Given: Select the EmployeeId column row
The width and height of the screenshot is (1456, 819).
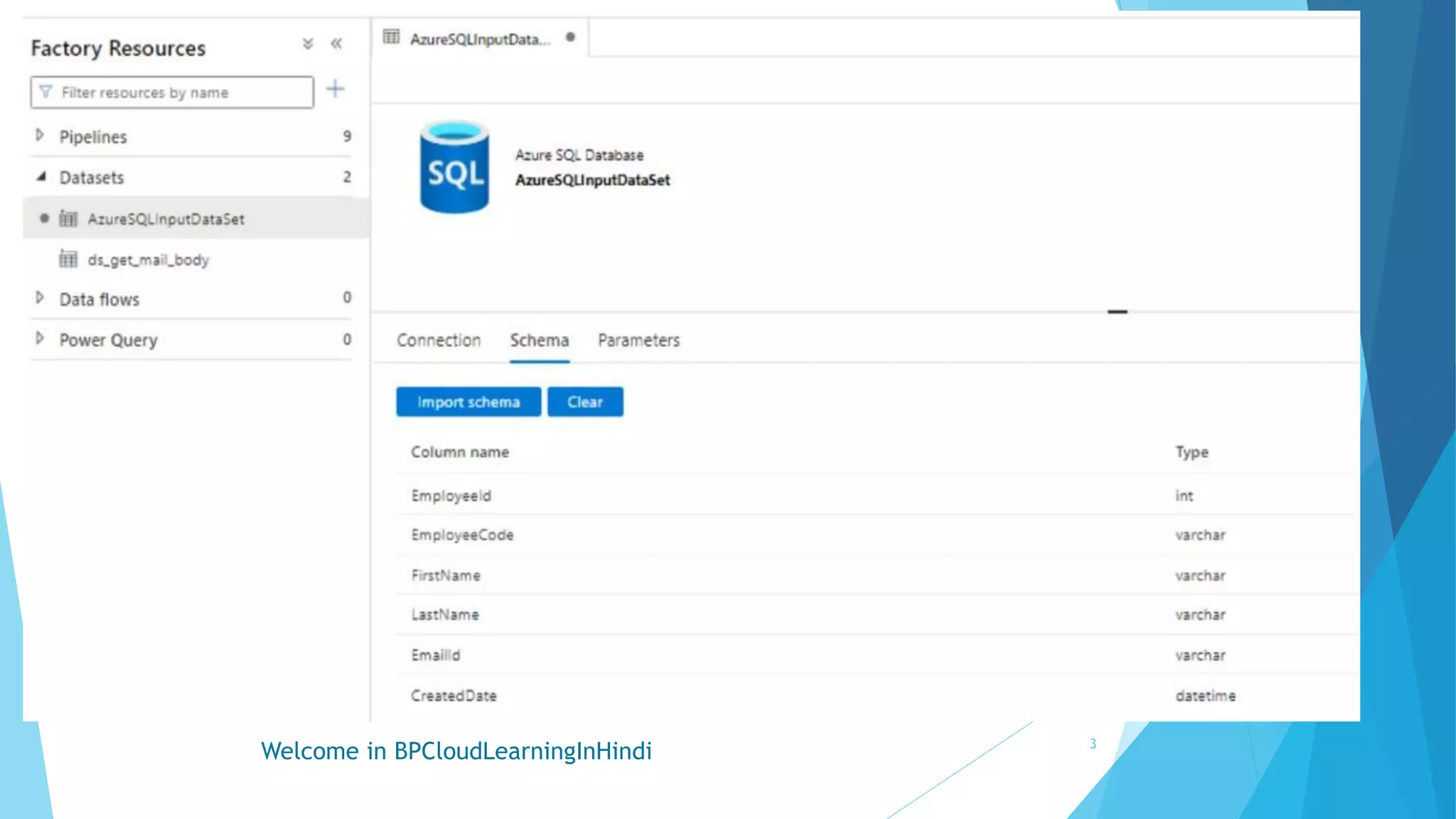Looking at the screenshot, I should point(877,496).
